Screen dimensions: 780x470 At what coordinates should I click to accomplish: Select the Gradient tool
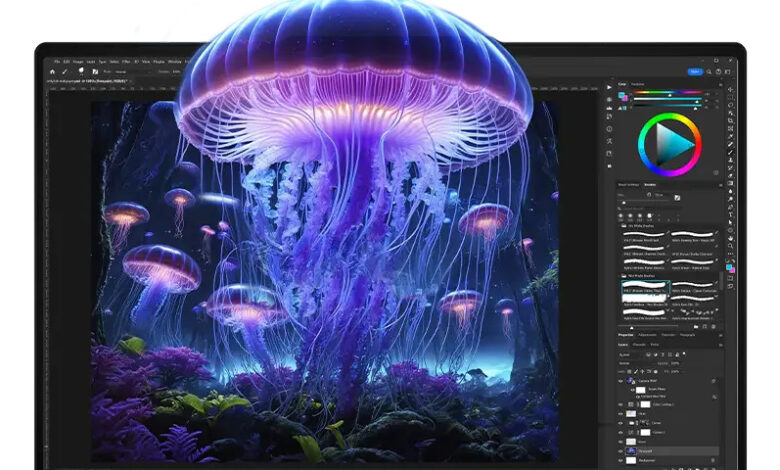730,183
